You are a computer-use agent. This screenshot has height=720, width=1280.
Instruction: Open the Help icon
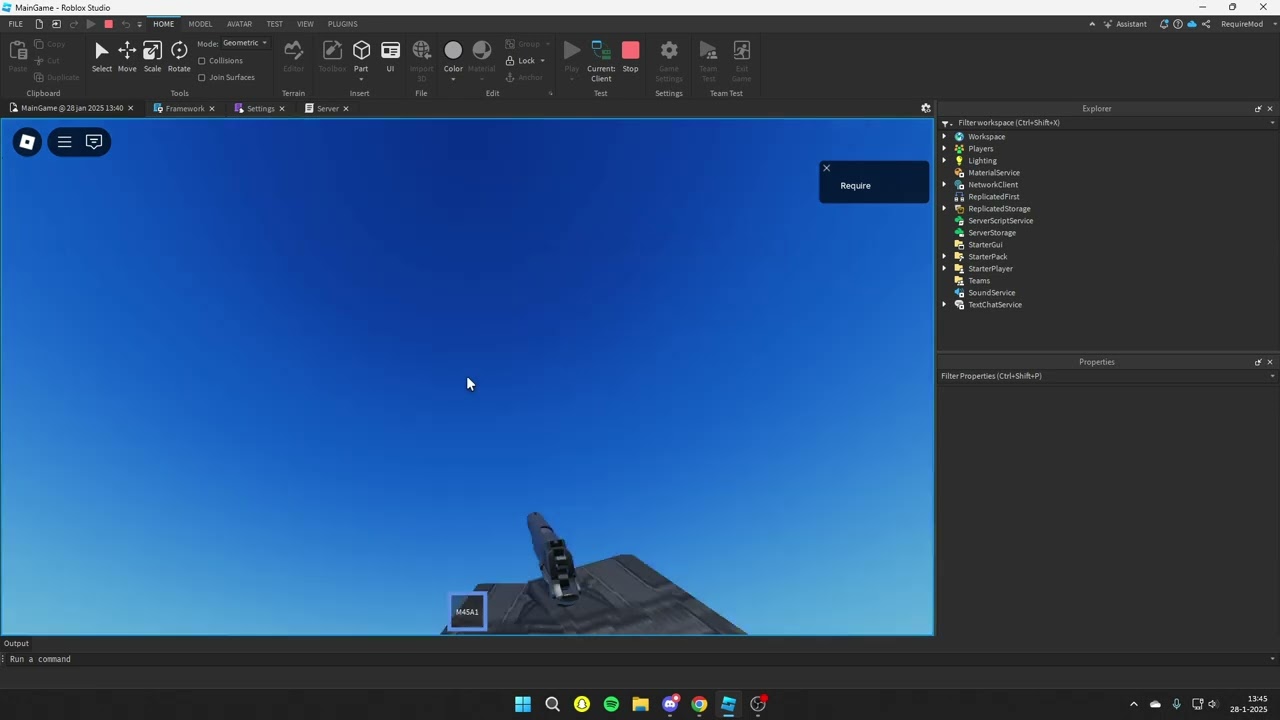coord(1178,24)
